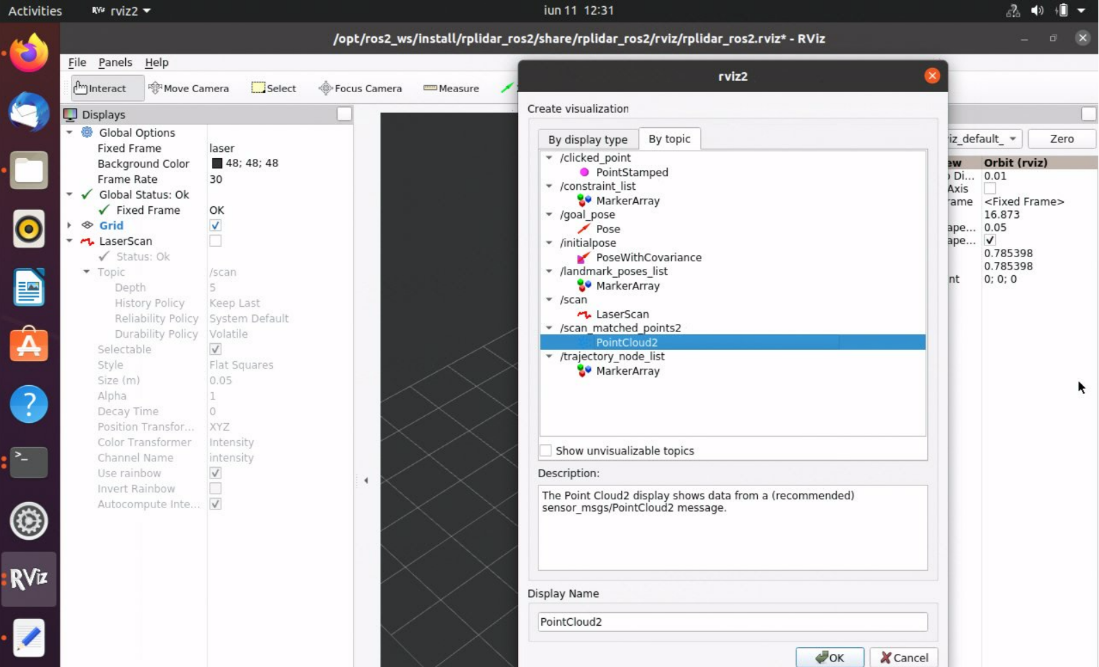
Task: Cancel the Create visualization dialog
Action: point(903,657)
